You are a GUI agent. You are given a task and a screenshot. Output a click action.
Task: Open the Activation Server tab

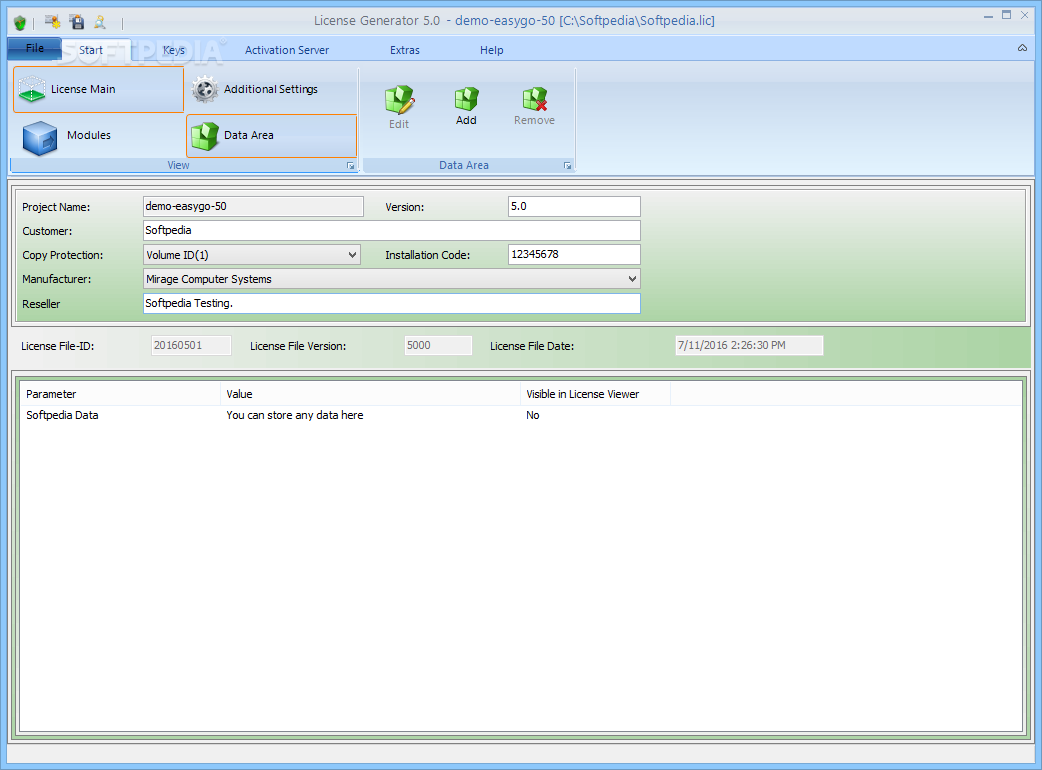tap(286, 50)
